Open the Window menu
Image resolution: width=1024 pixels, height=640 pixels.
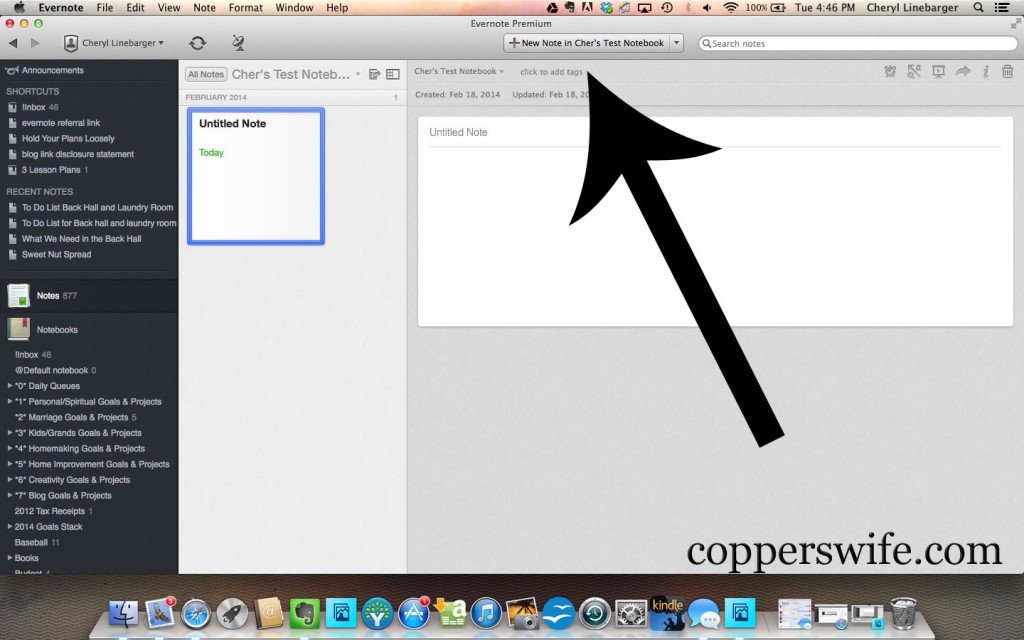pyautogui.click(x=294, y=8)
